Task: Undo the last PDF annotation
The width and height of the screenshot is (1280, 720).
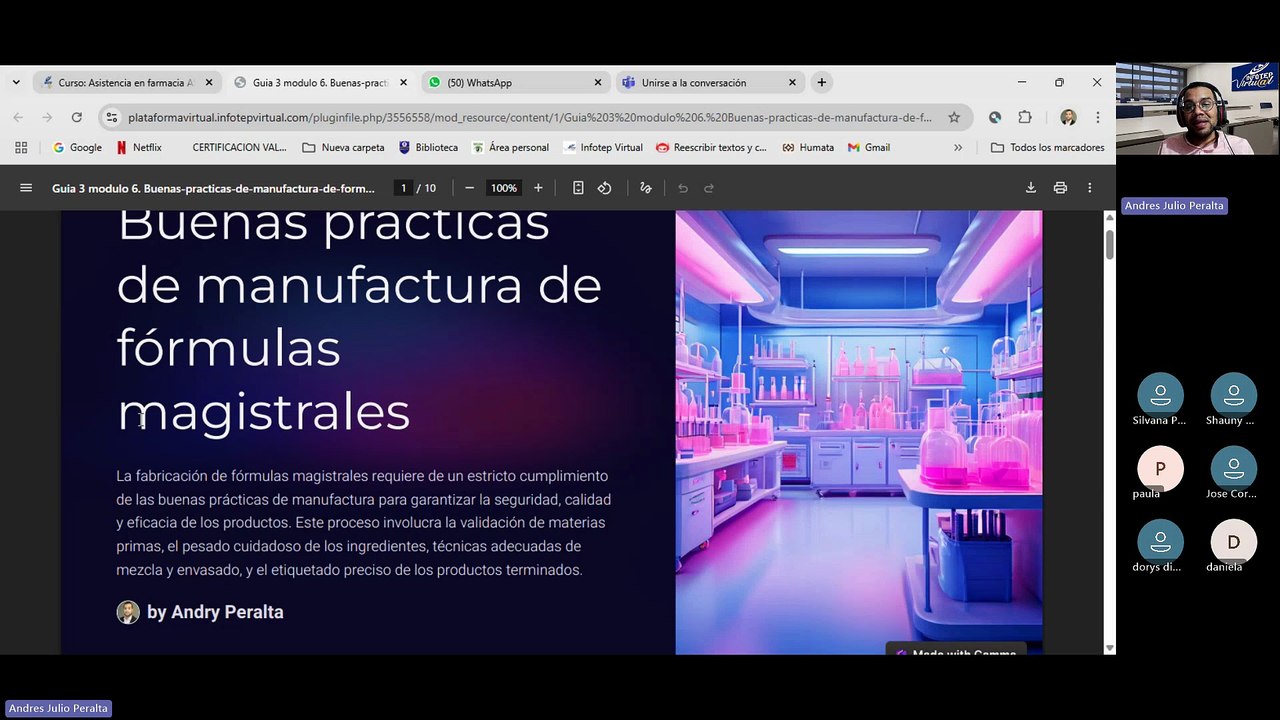Action: point(683,188)
